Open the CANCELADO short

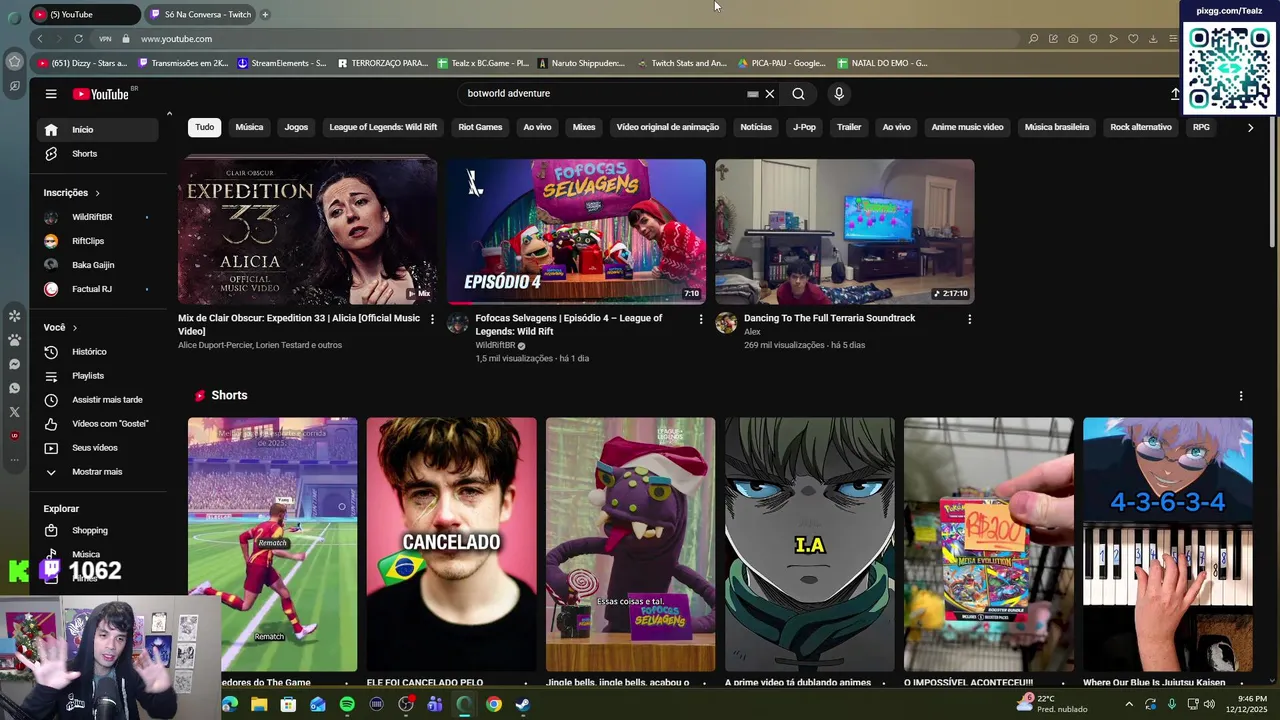point(451,544)
